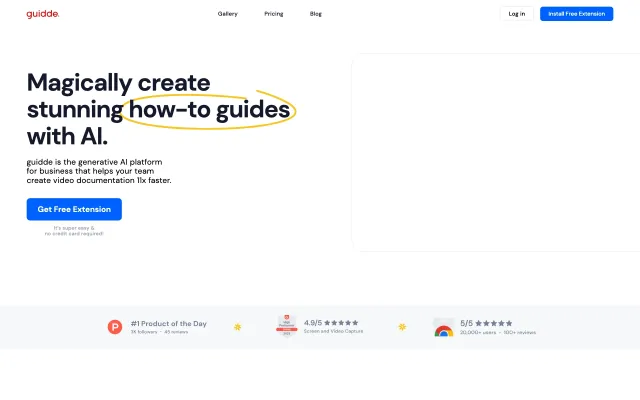Open the Gallery menu item

pos(227,14)
